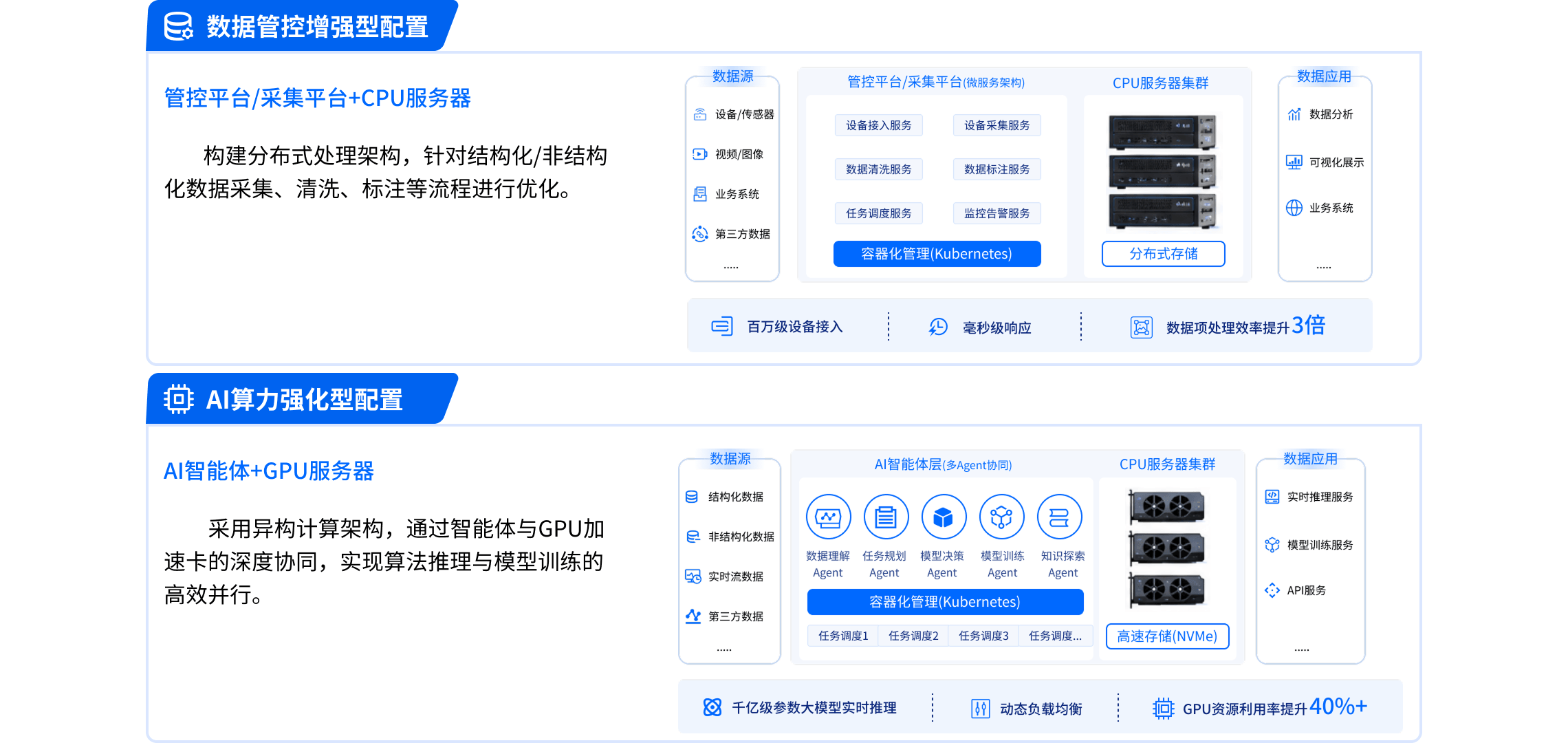Click the 数据标注服务 box

click(x=997, y=169)
